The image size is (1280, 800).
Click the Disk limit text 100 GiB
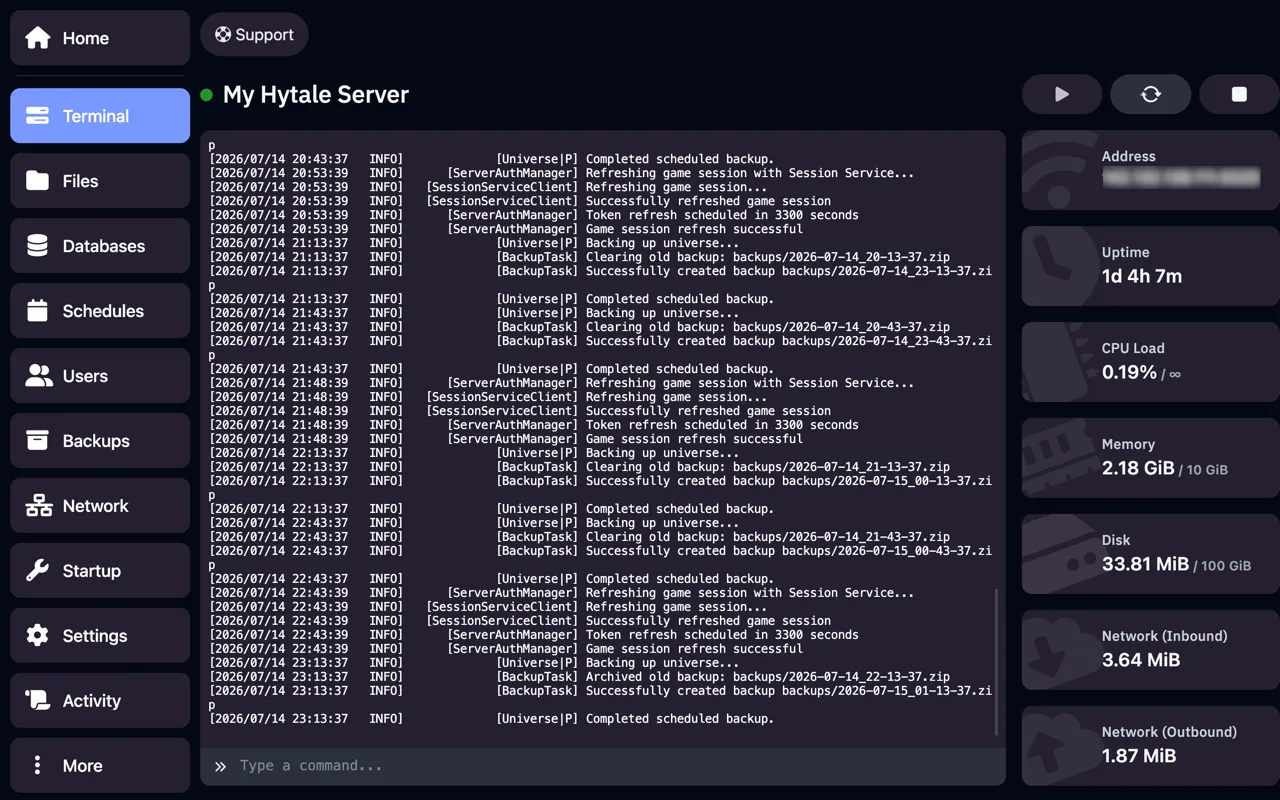pyautogui.click(x=1226, y=566)
